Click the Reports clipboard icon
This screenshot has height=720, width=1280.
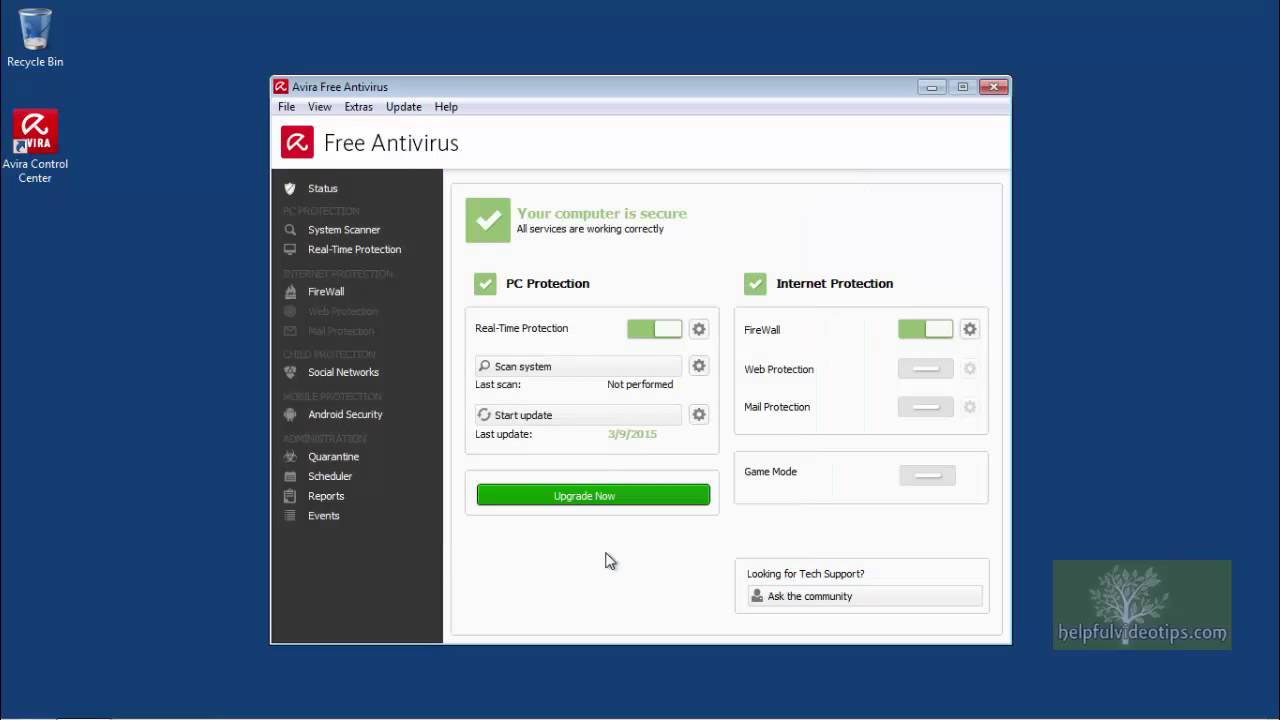[x=290, y=496]
